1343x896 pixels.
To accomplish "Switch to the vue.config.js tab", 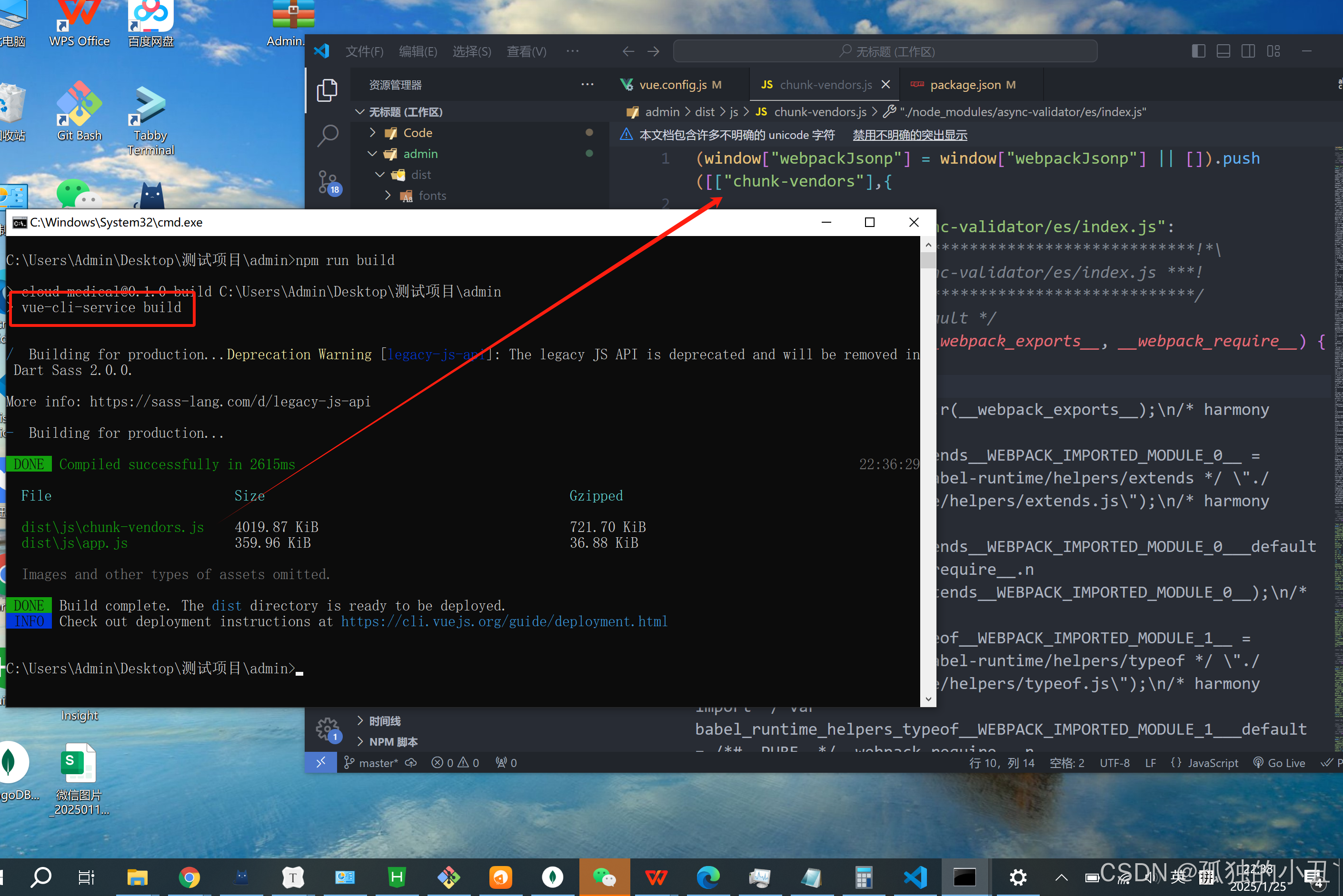I will (672, 85).
